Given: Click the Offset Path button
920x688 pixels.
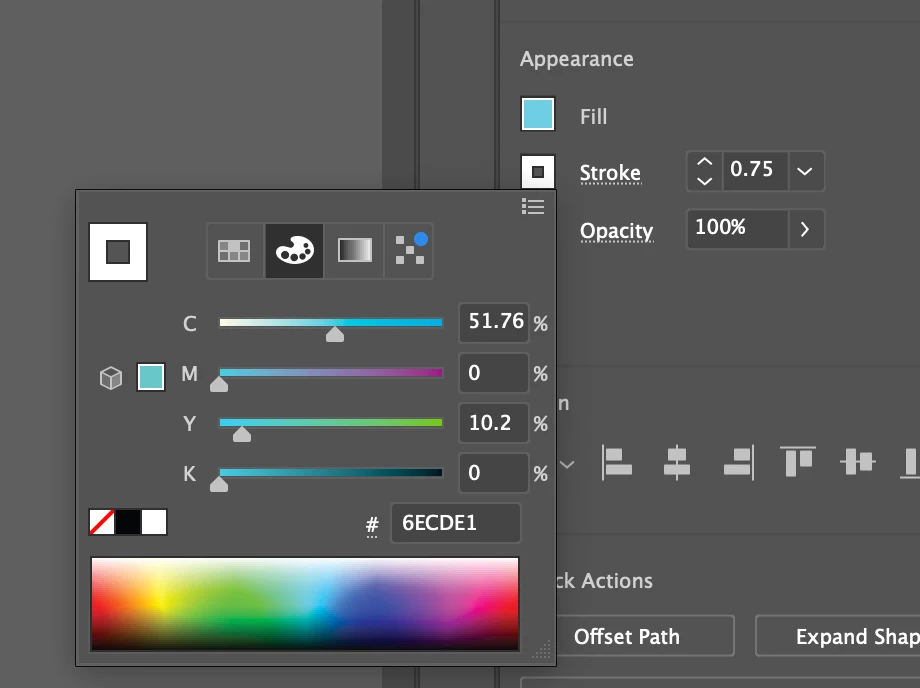Looking at the screenshot, I should coord(644,636).
